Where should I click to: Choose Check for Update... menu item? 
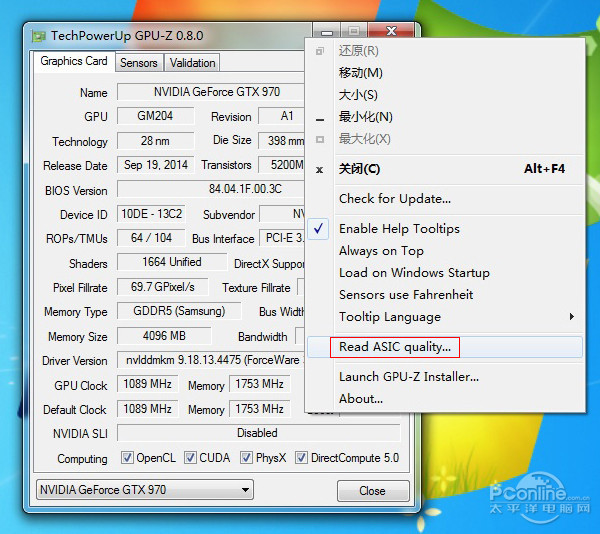point(445,199)
